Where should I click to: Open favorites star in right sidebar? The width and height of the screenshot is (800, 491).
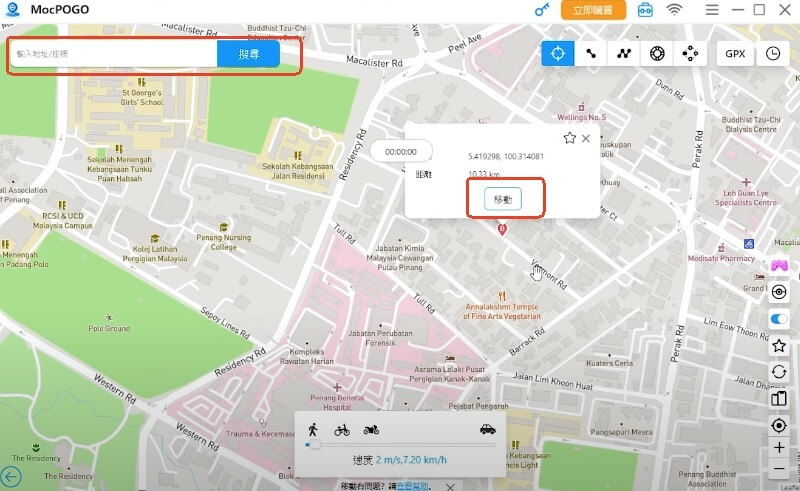pyautogui.click(x=779, y=346)
